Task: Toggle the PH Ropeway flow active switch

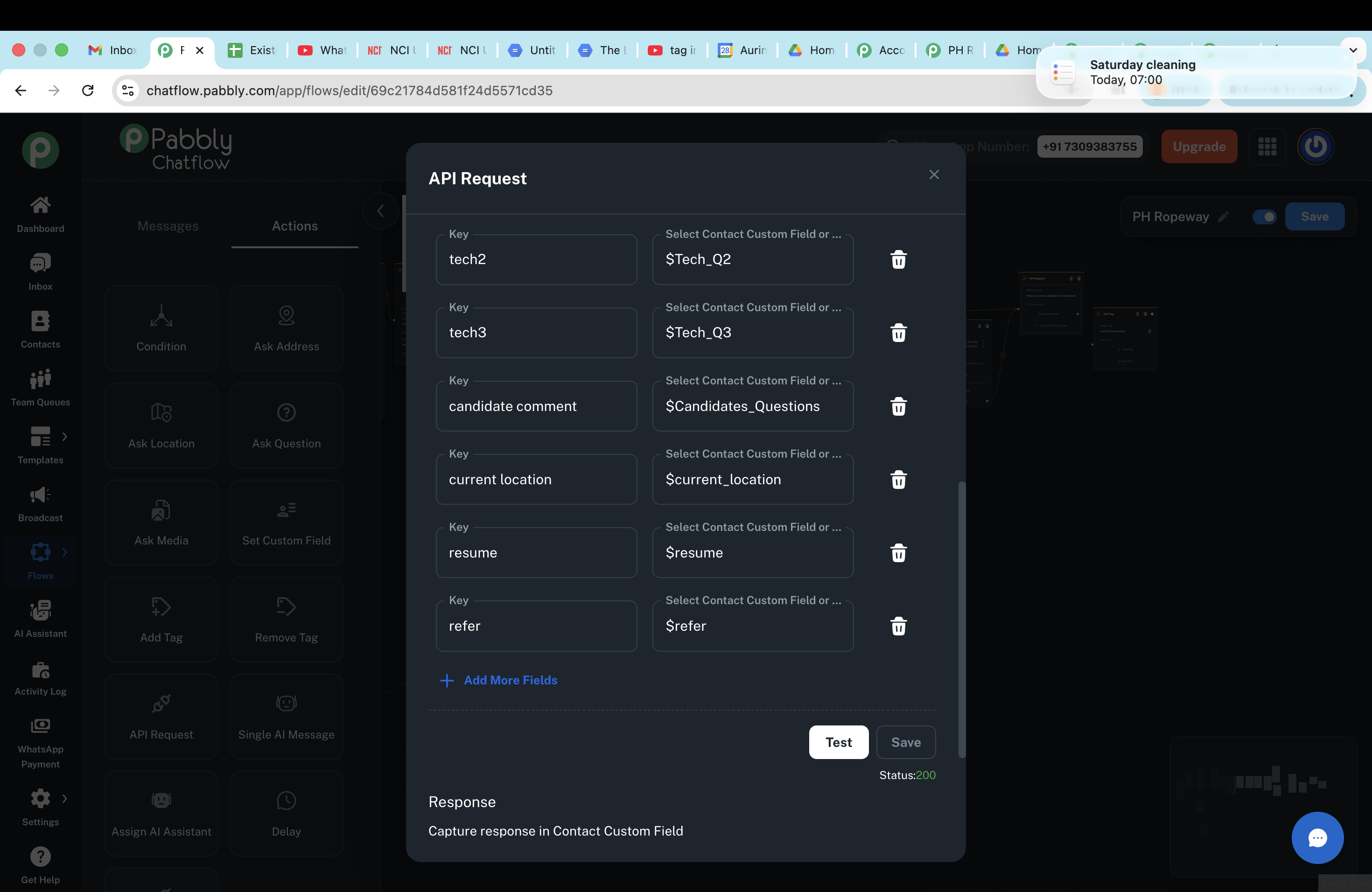Action: tap(1264, 216)
